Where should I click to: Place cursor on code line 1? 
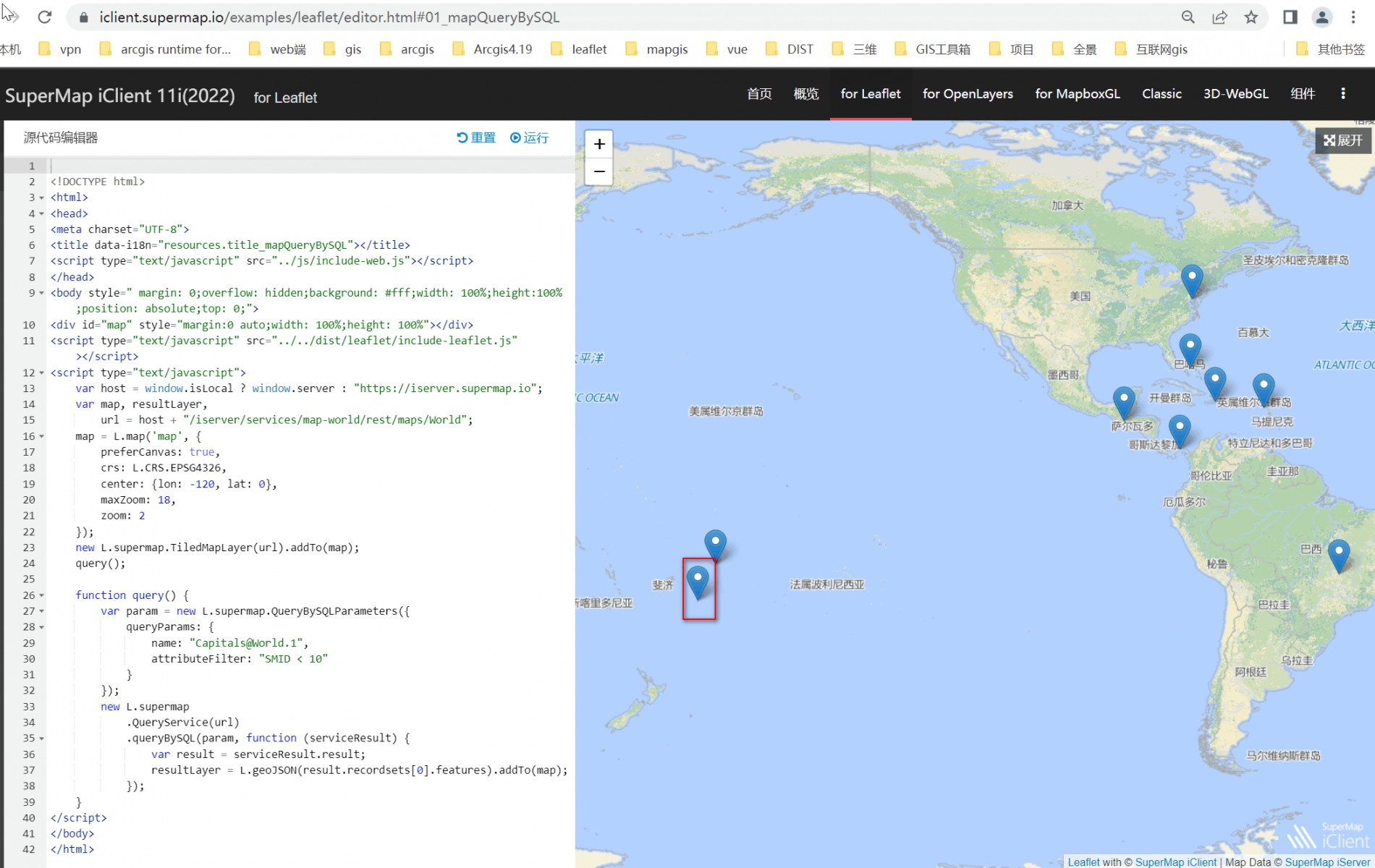311,166
